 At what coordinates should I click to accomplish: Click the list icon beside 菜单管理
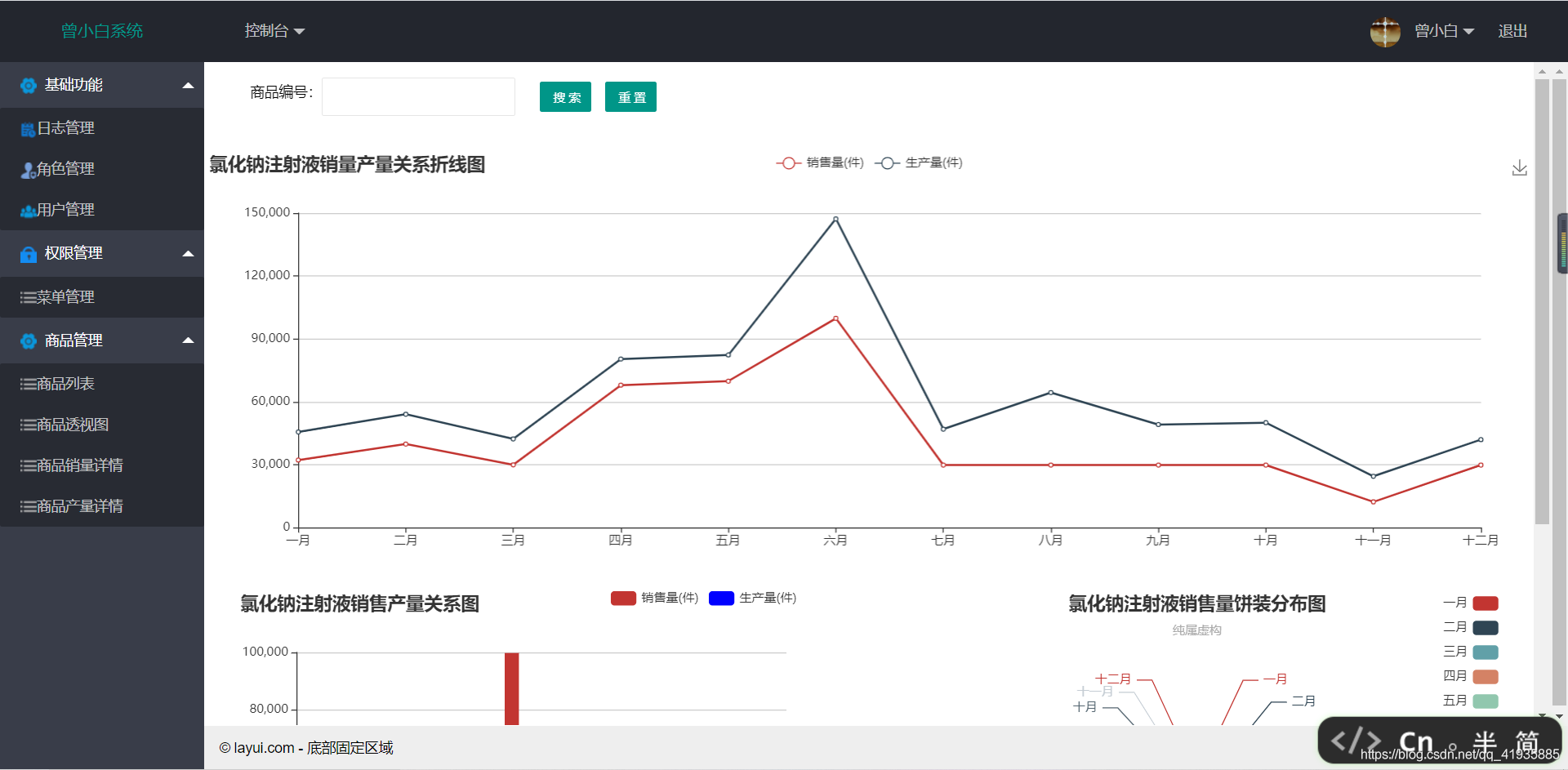coord(28,298)
